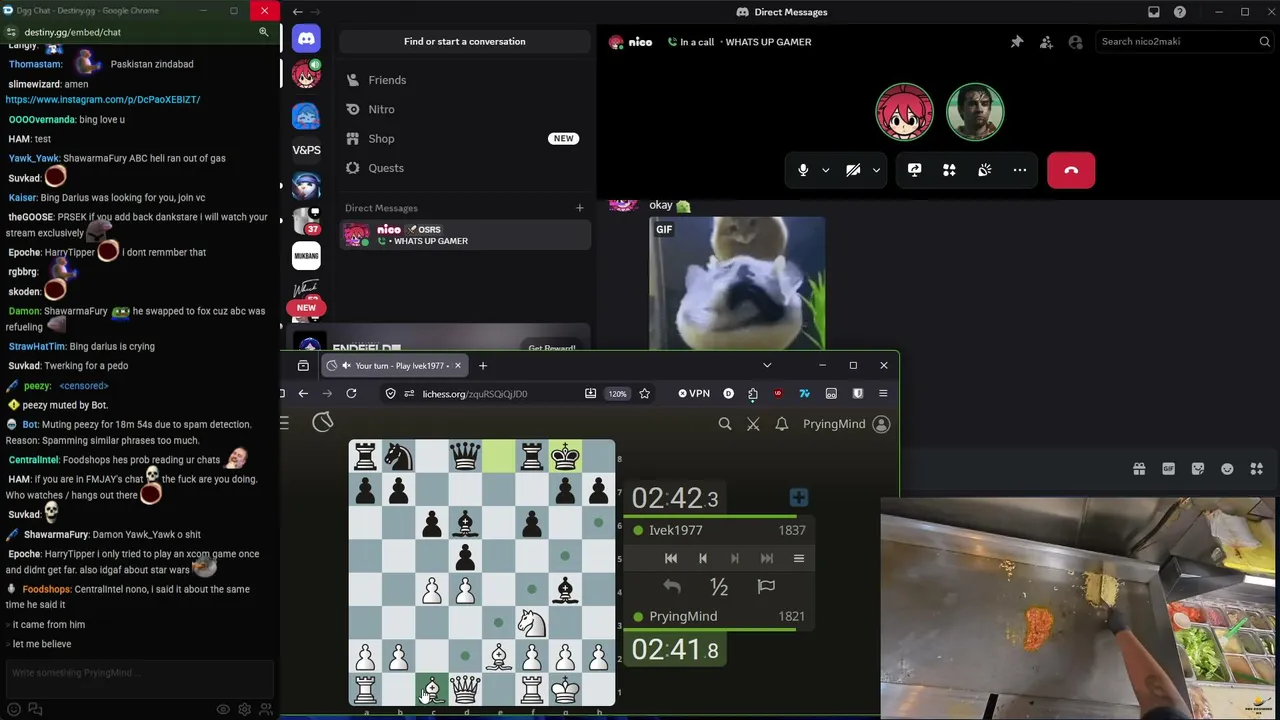Open the extensions puzzle icon
1280x720 pixels.
tap(753, 394)
